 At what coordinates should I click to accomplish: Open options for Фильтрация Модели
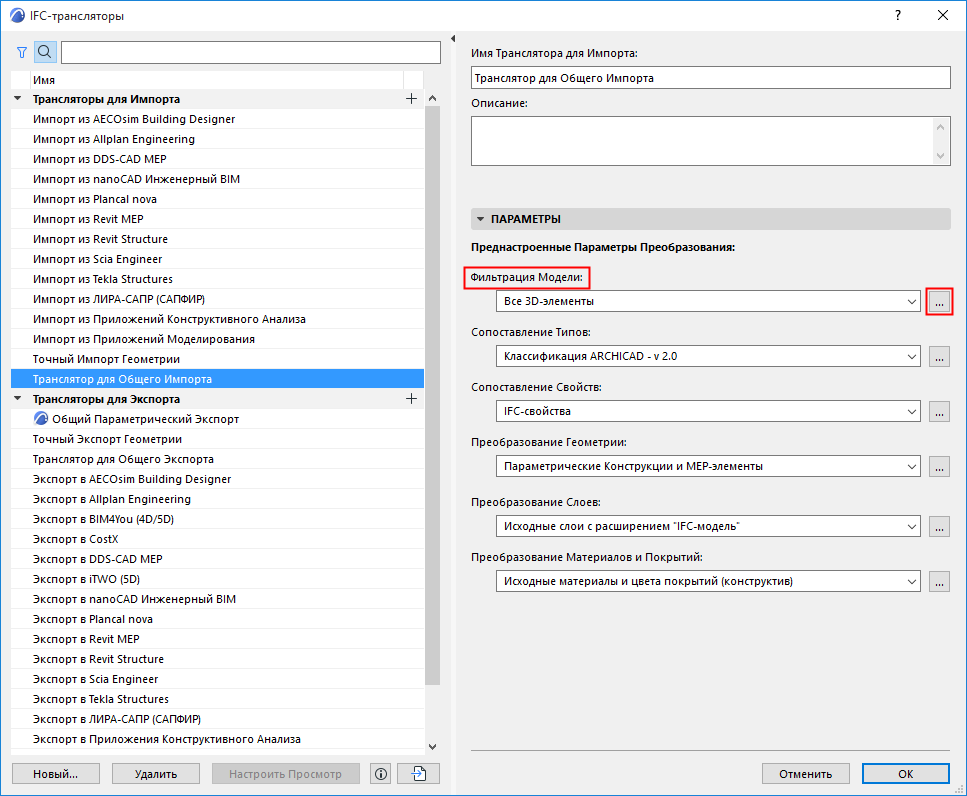point(939,302)
